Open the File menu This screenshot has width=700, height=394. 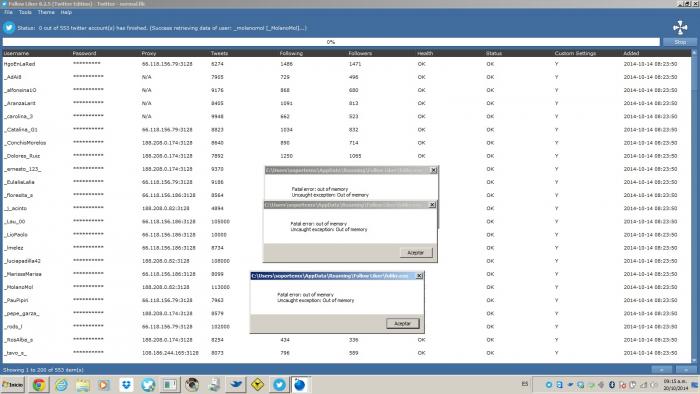point(8,12)
